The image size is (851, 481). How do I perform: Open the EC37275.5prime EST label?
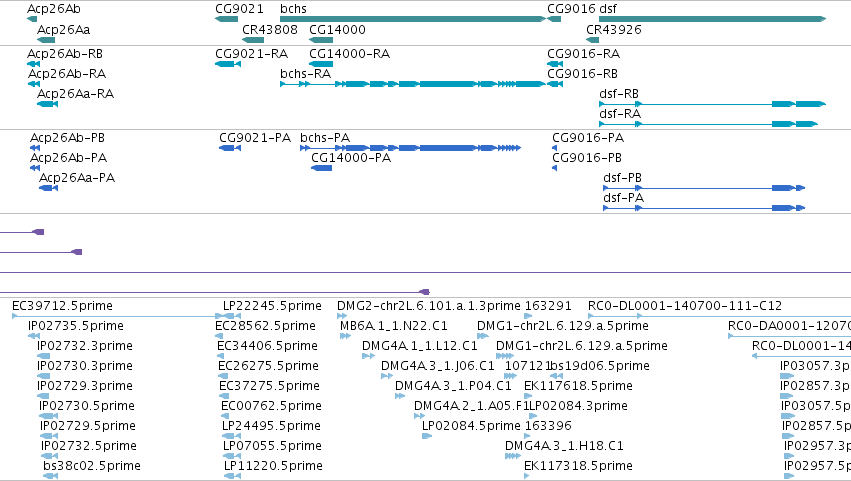[269, 386]
